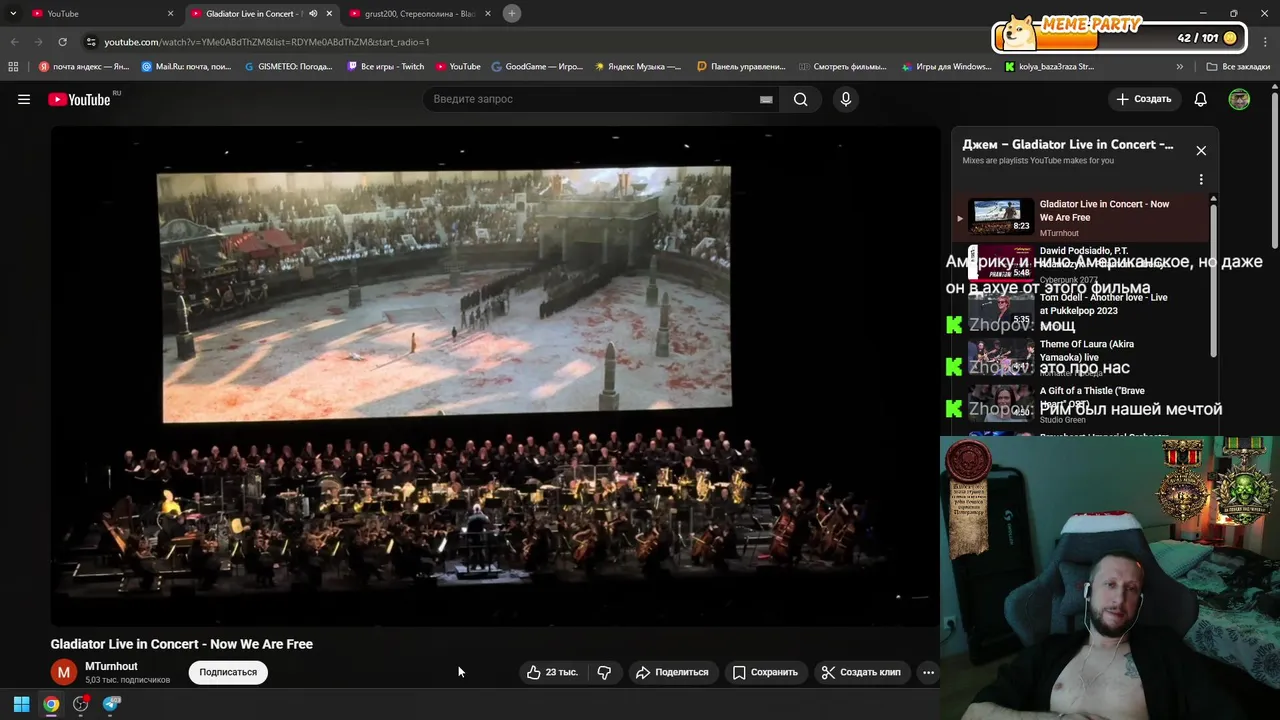Image resolution: width=1280 pixels, height=720 pixels.
Task: Open a new browser tab
Action: (511, 13)
